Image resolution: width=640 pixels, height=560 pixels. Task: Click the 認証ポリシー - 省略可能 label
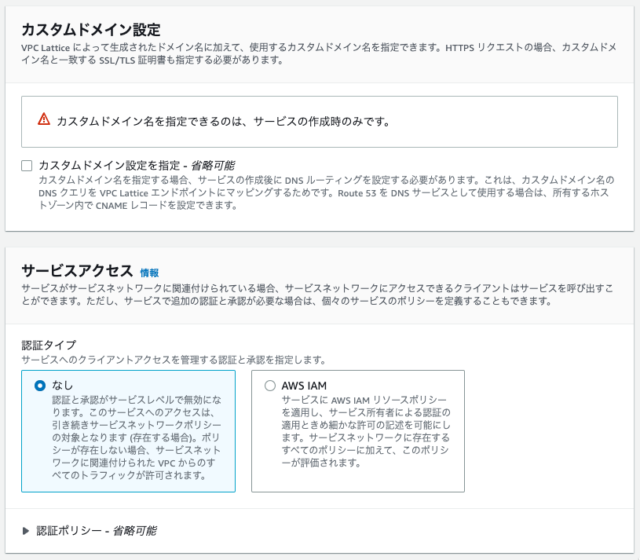coord(96,531)
